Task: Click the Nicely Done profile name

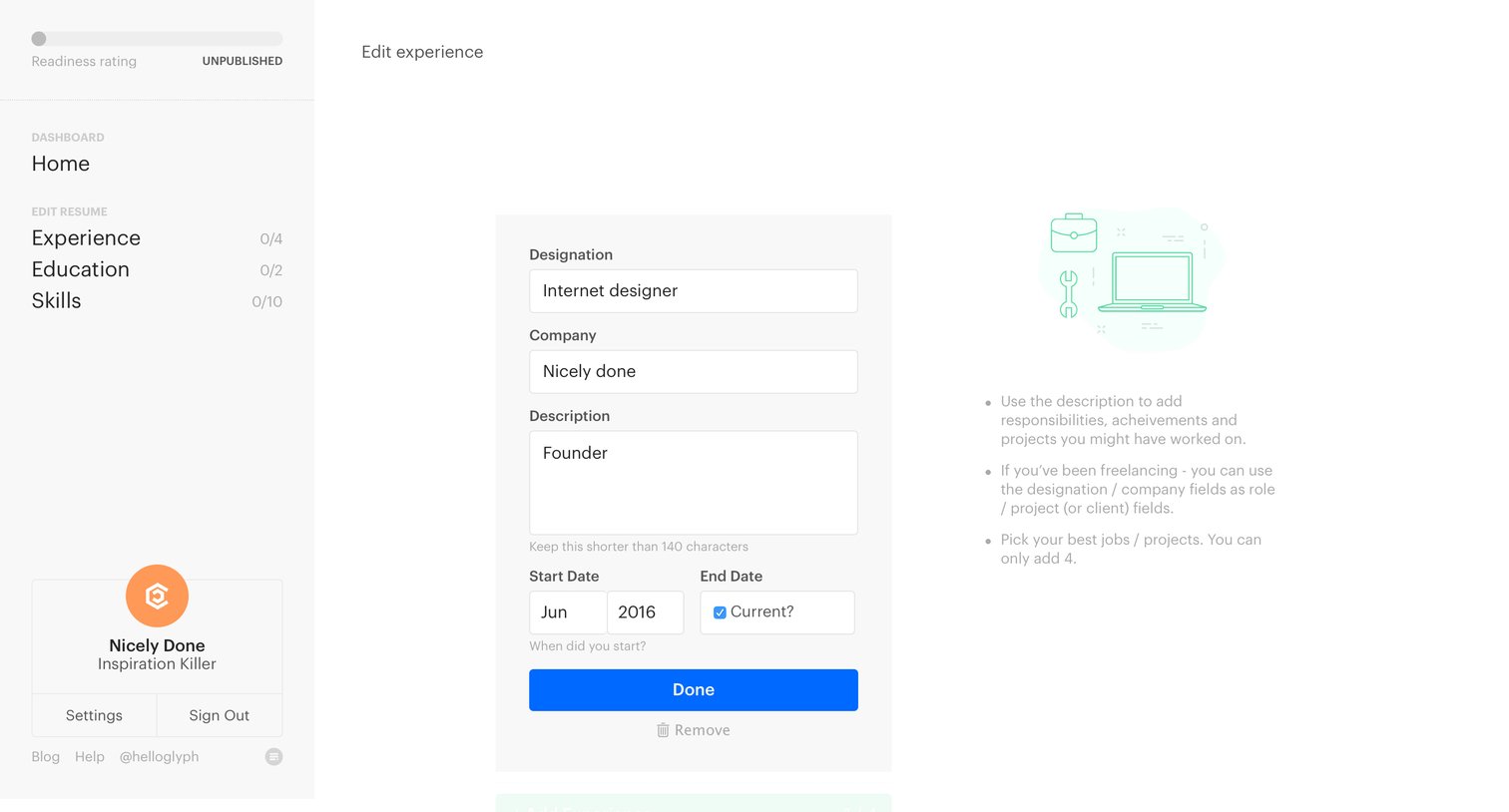Action: (x=157, y=645)
